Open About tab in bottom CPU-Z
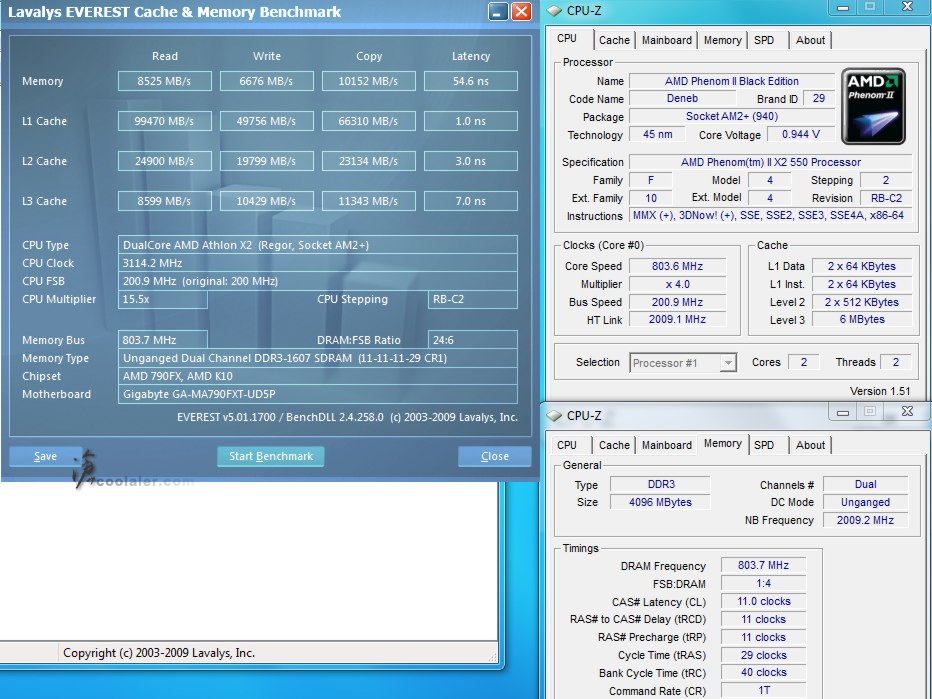Image resolution: width=932 pixels, height=699 pixels. (x=810, y=445)
